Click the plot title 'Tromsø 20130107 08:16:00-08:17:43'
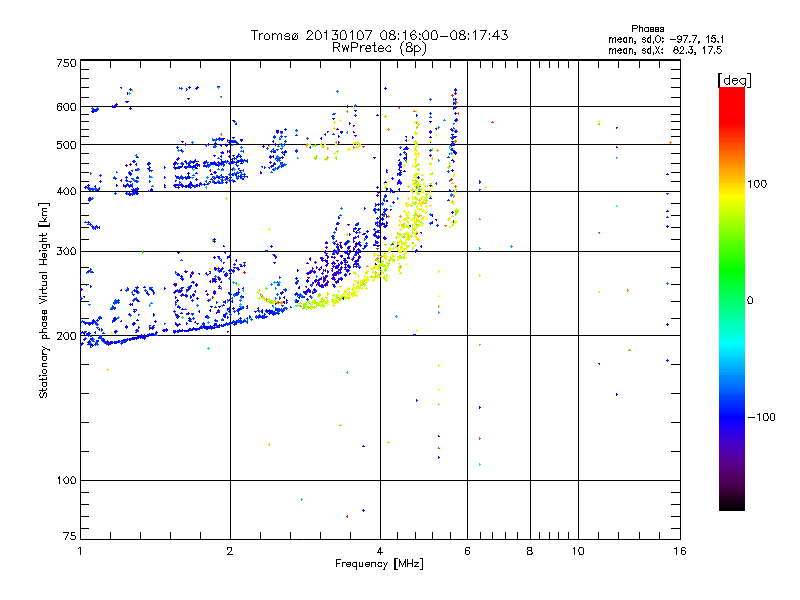800x600 pixels. [x=379, y=35]
